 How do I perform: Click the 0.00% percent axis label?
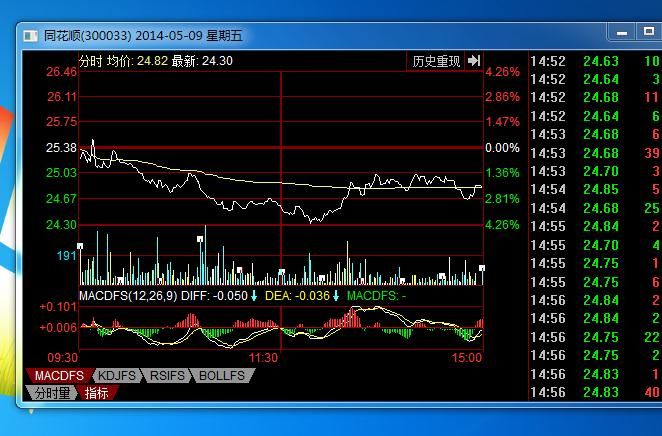(502, 148)
